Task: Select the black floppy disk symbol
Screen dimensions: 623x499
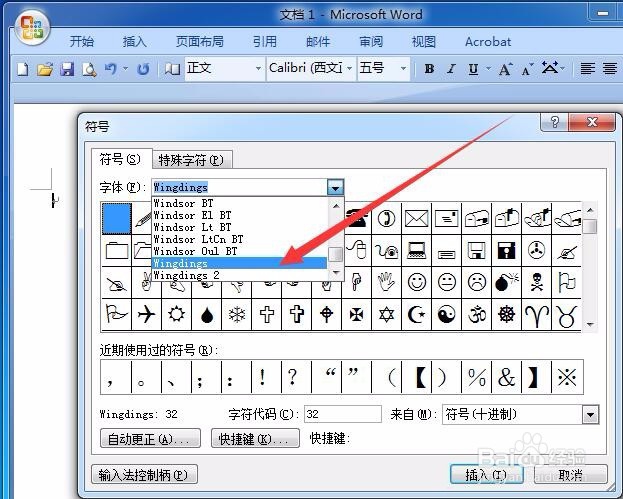Action: [507, 250]
